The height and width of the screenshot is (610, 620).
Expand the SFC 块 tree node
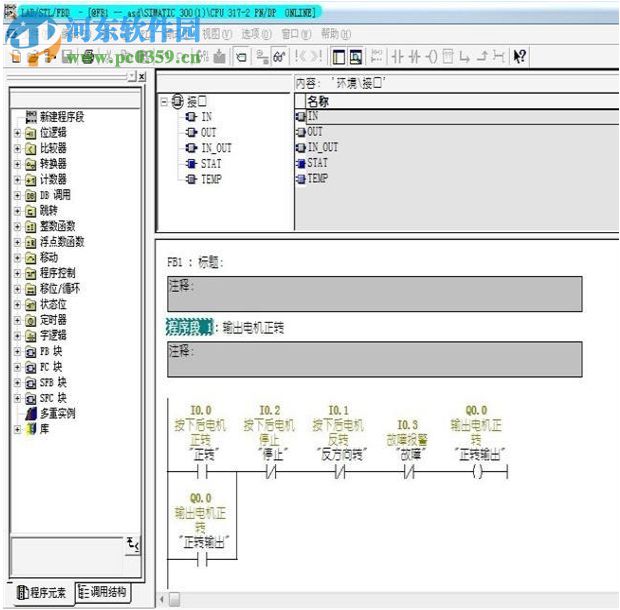(17, 398)
